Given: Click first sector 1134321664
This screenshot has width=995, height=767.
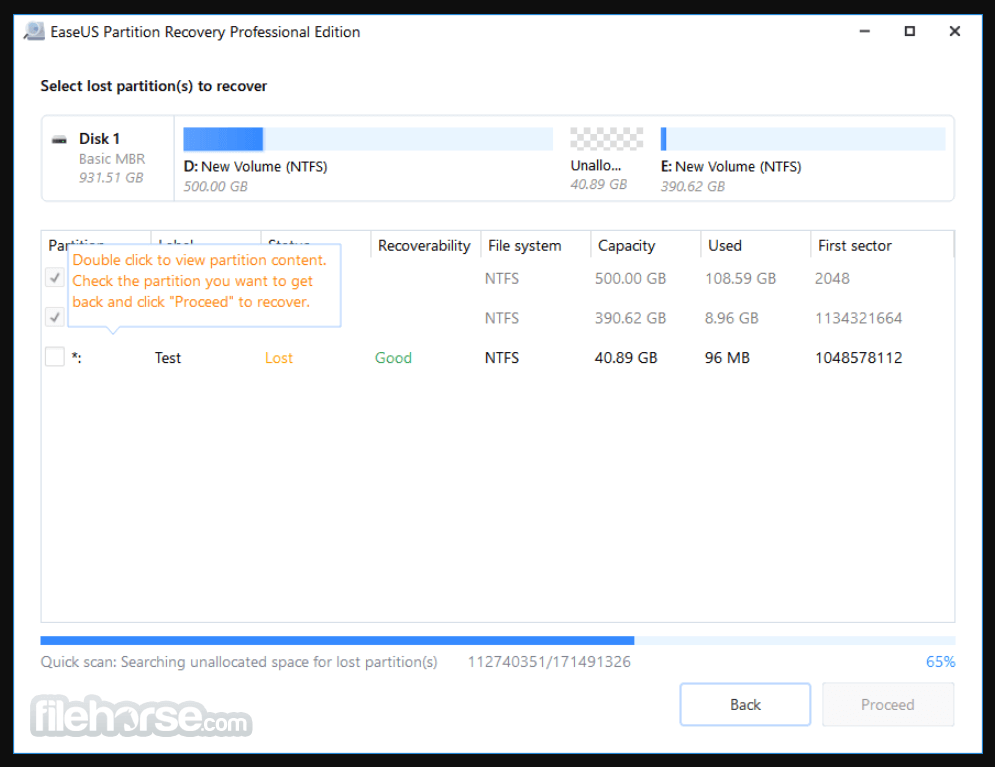Looking at the screenshot, I should (x=858, y=318).
